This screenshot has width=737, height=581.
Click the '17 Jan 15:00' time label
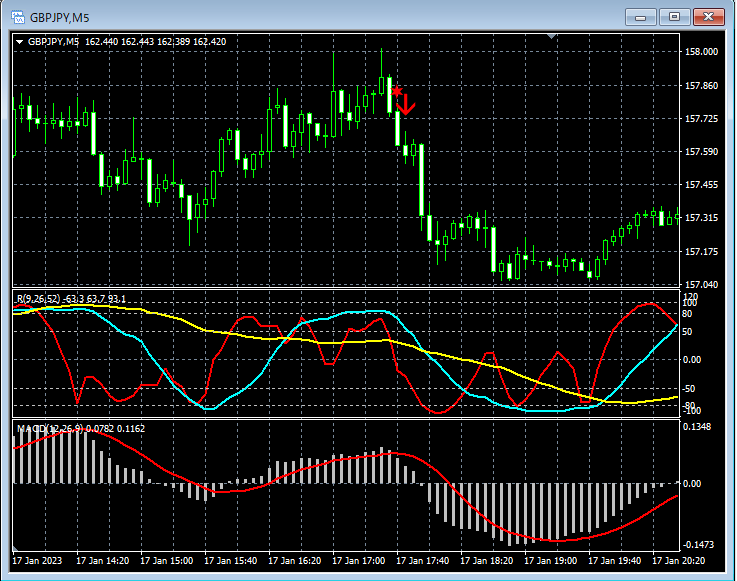166,561
